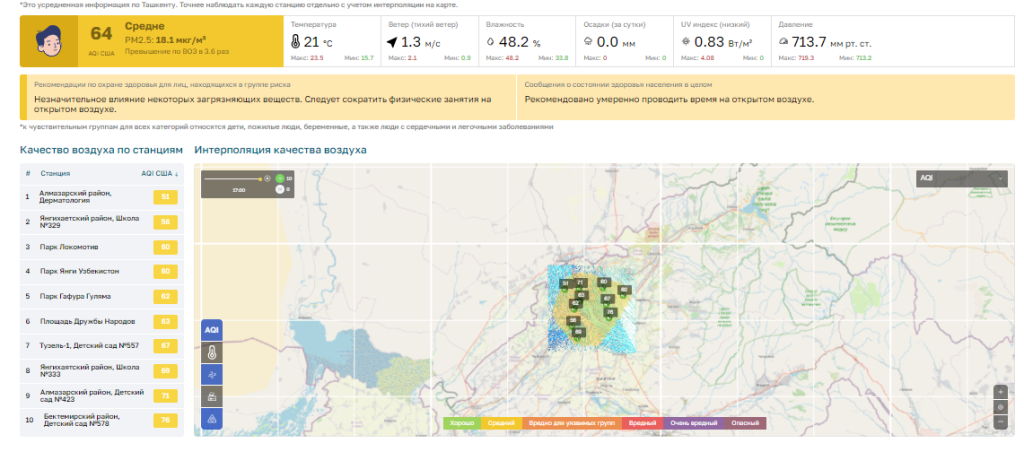Show the wind layer on map
The width and height of the screenshot is (1024, 452).
click(x=211, y=374)
